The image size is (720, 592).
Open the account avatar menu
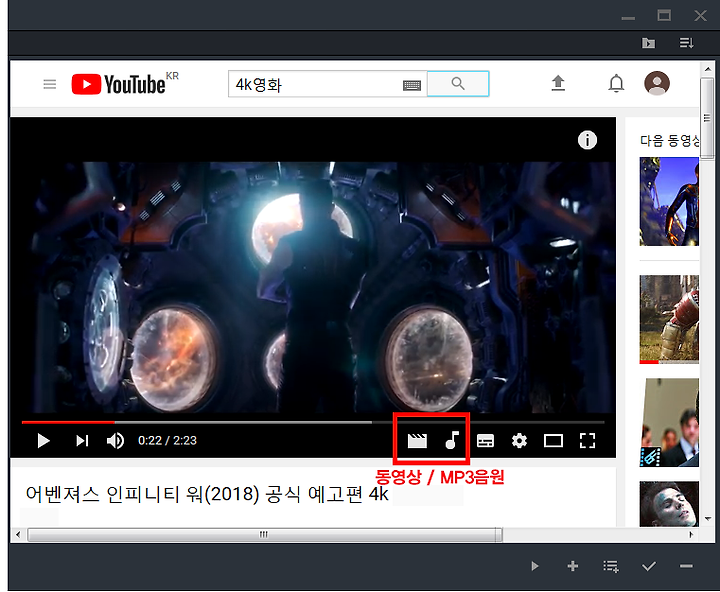[657, 83]
